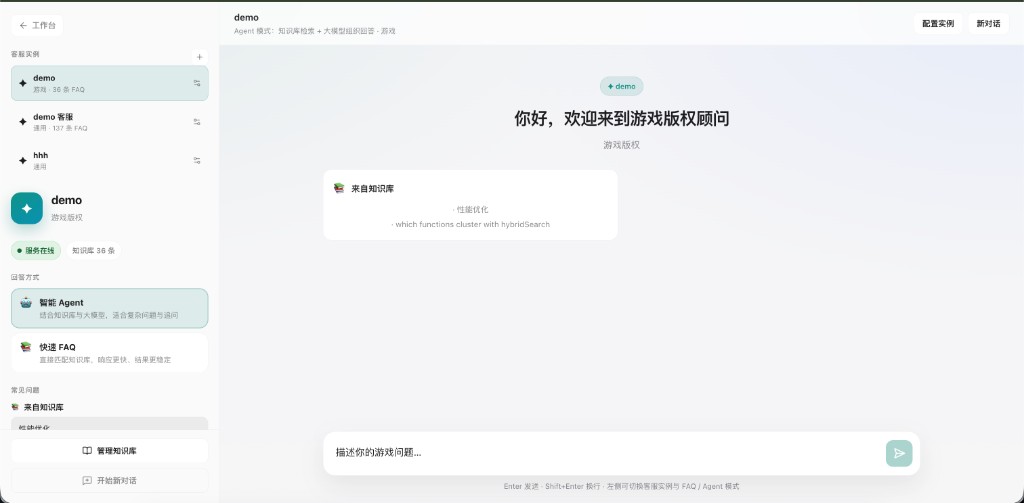Image resolution: width=1024 pixels, height=503 pixels.
Task: Open 管理知识库
Action: (110, 451)
